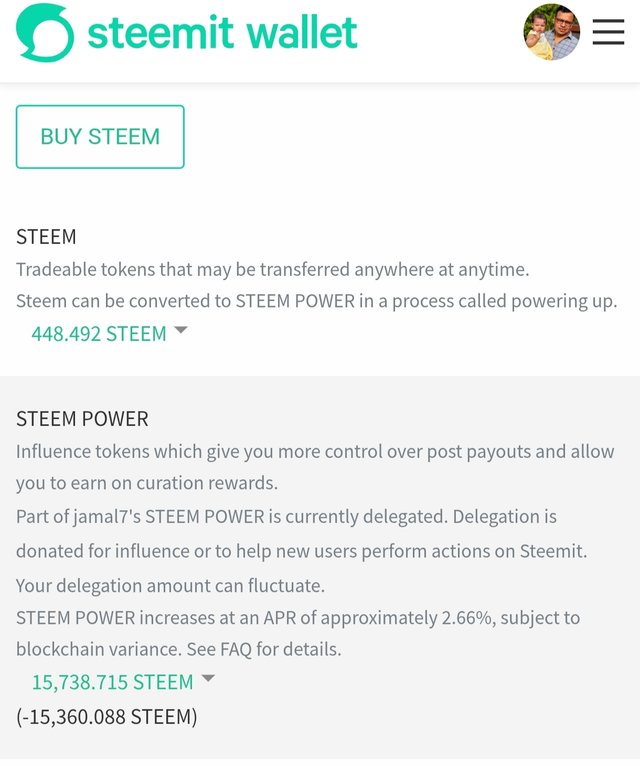Click the "Influence tokens" description text

pyautogui.click(x=315, y=451)
